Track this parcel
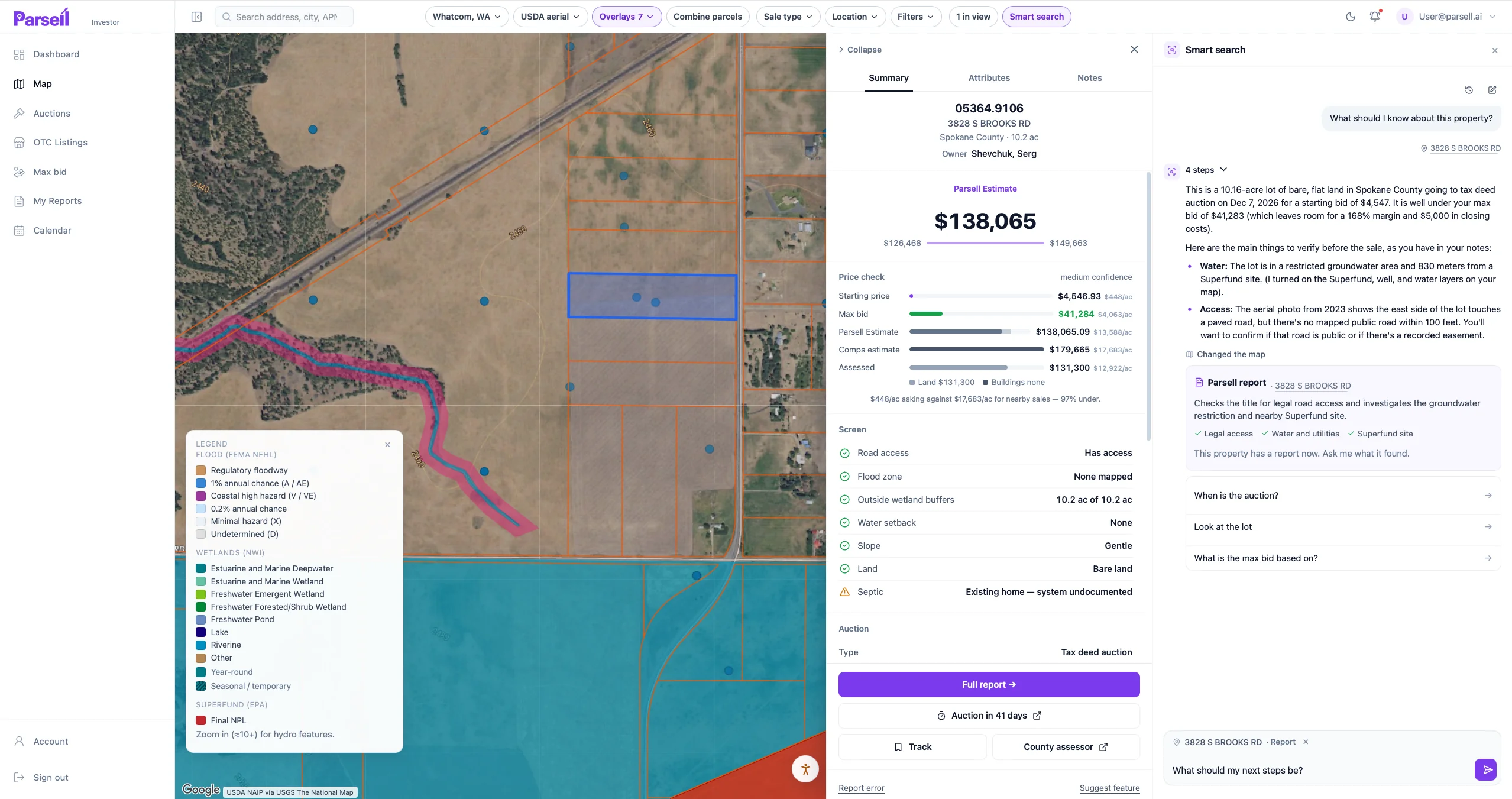The image size is (1512, 799). 912,747
